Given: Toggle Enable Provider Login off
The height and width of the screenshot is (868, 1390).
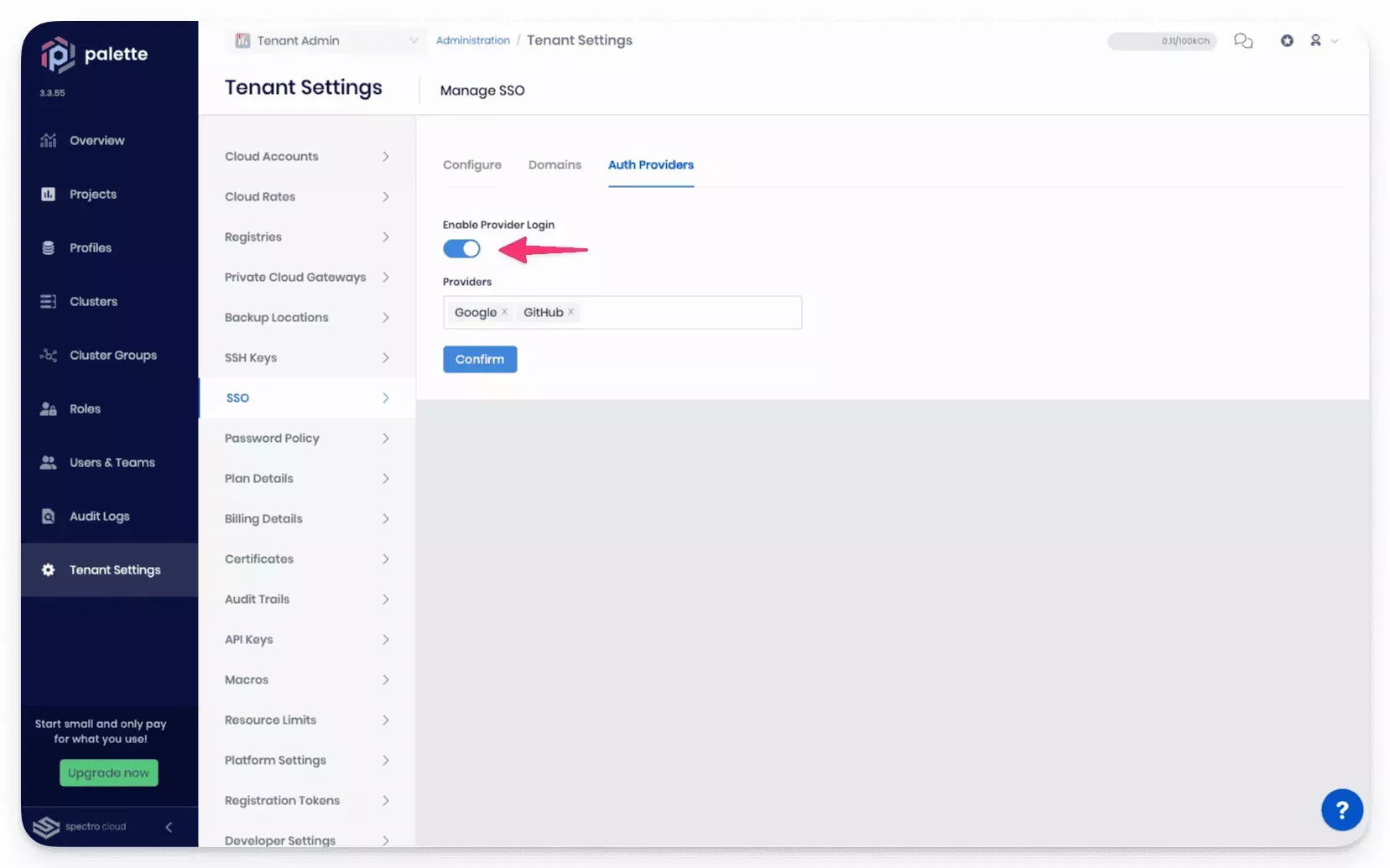Looking at the screenshot, I should point(461,248).
